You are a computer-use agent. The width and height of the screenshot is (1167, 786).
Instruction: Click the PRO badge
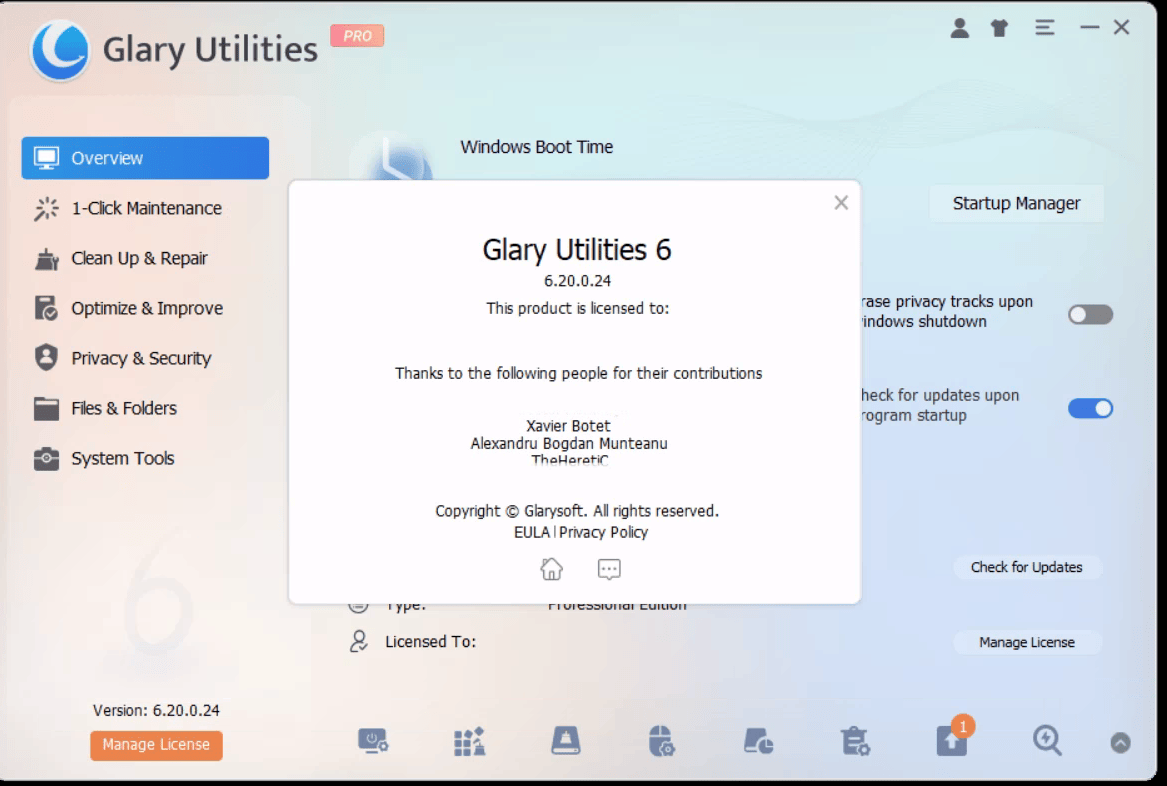coord(357,36)
